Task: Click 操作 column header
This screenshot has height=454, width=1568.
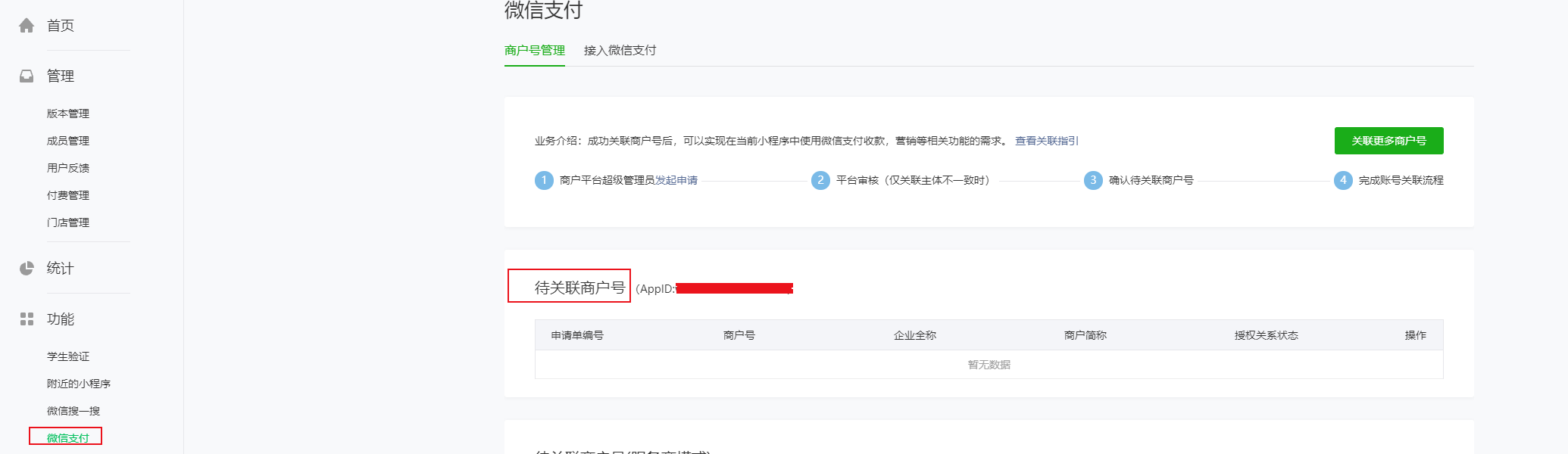Action: pos(1416,335)
